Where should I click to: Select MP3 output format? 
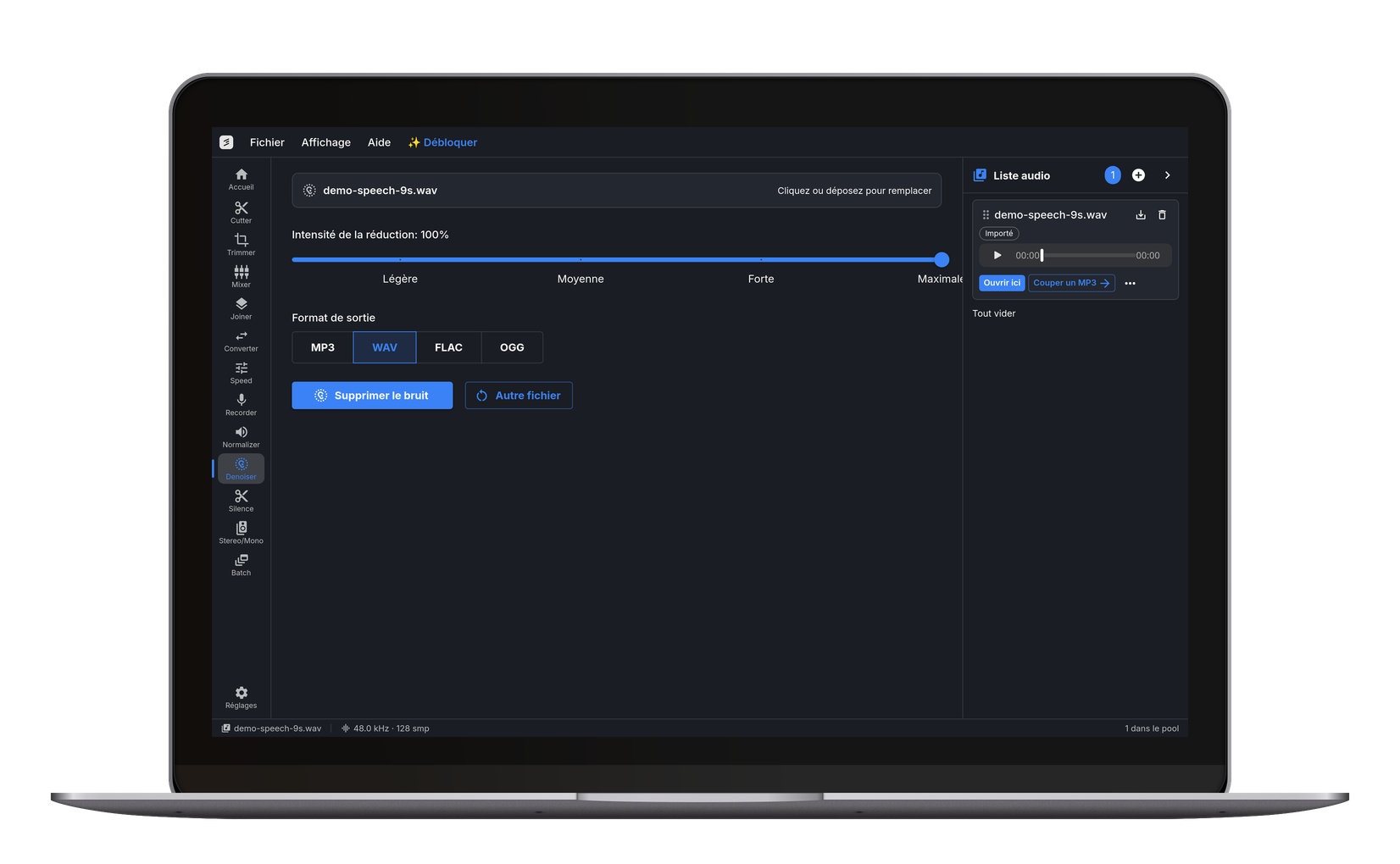pos(323,347)
